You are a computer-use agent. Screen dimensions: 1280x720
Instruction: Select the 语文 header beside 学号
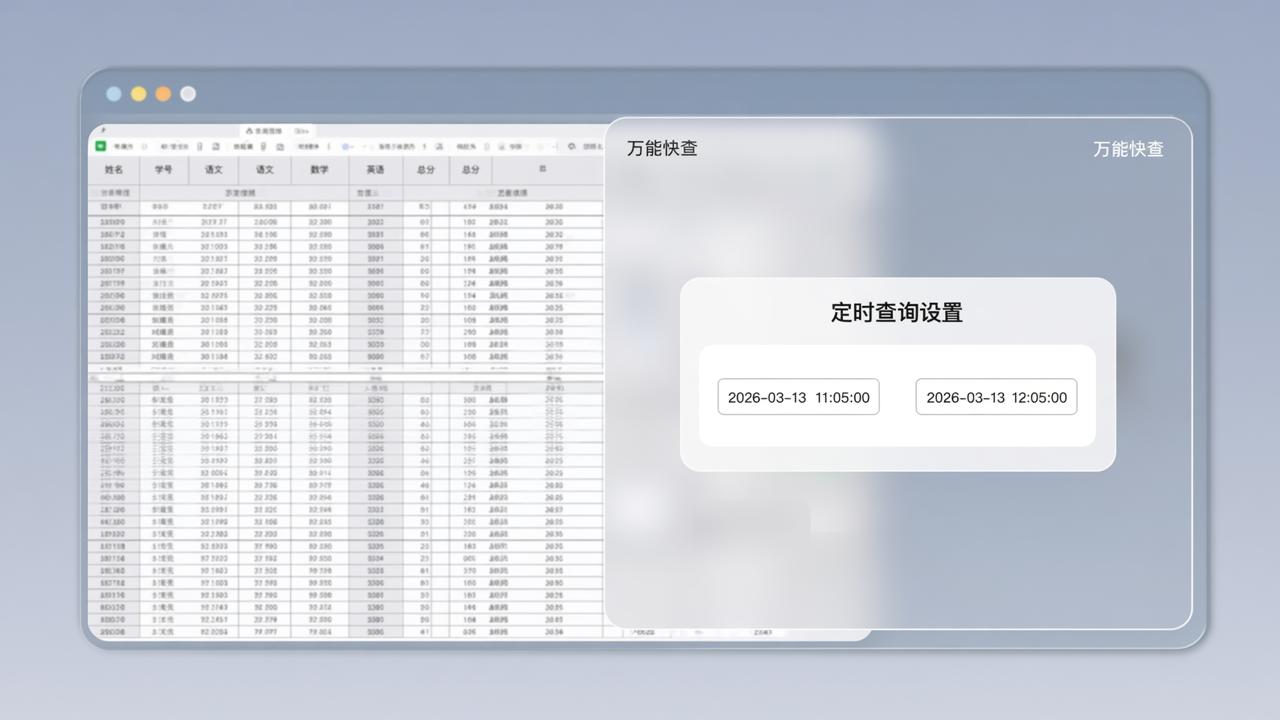213,170
